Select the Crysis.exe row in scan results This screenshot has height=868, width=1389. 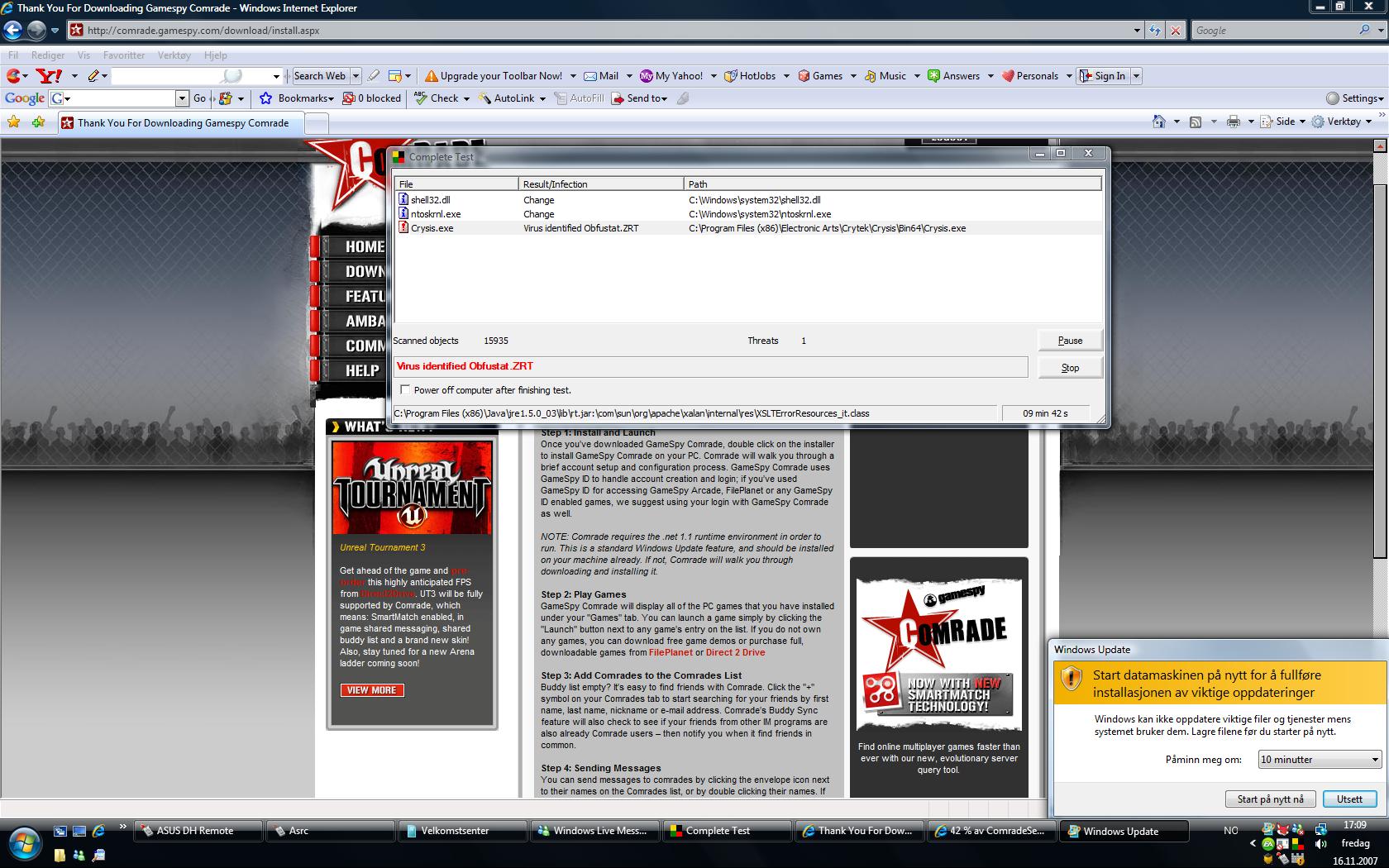pos(748,228)
